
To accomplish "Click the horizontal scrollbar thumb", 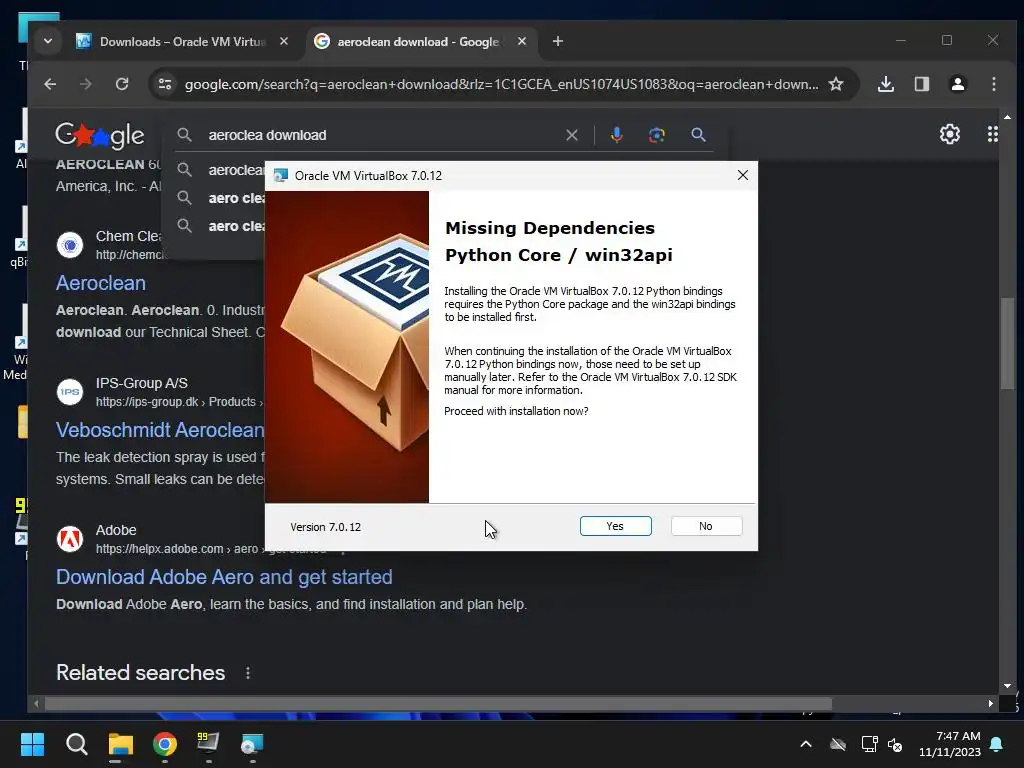I will point(438,703).
